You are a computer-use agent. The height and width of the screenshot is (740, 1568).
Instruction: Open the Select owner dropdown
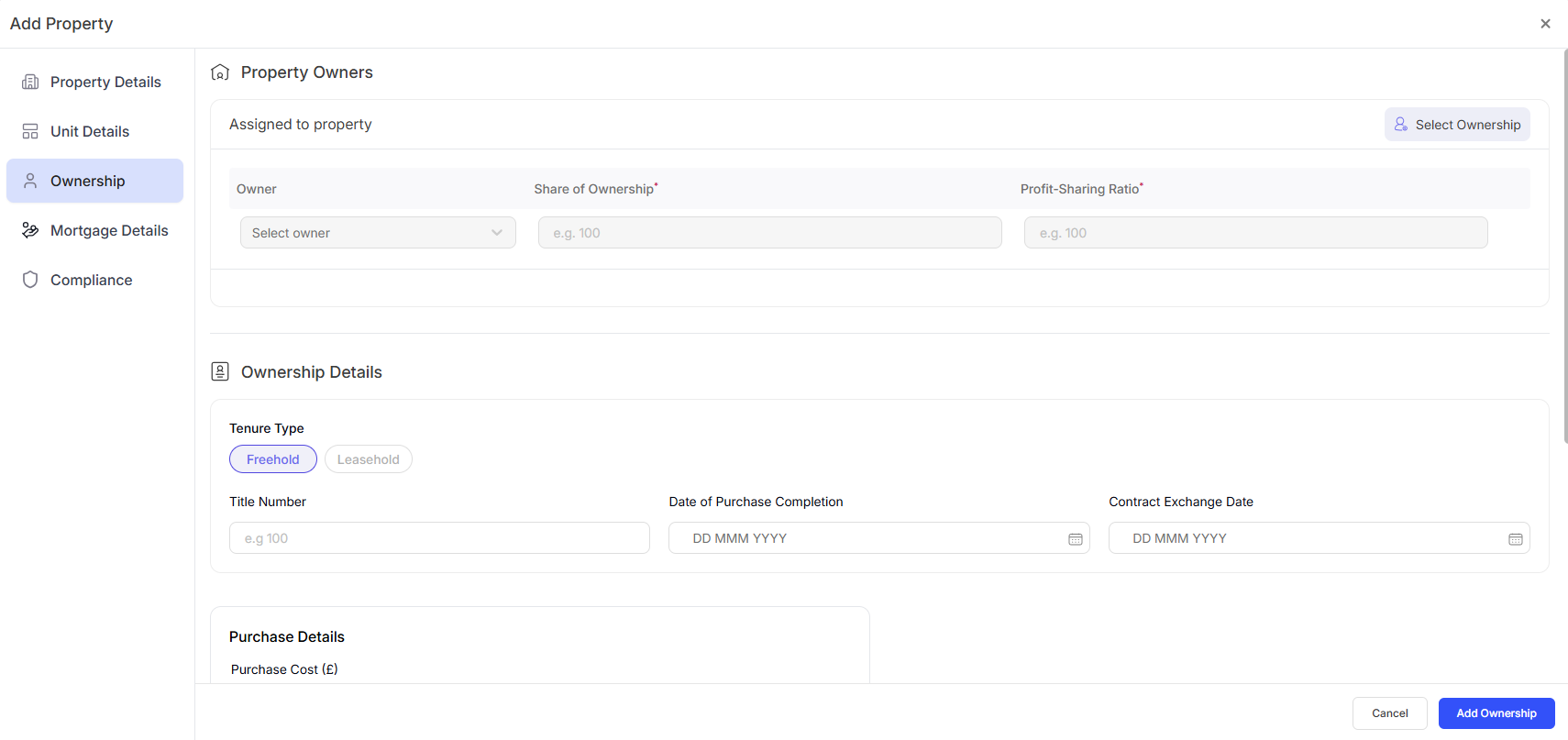pos(367,233)
